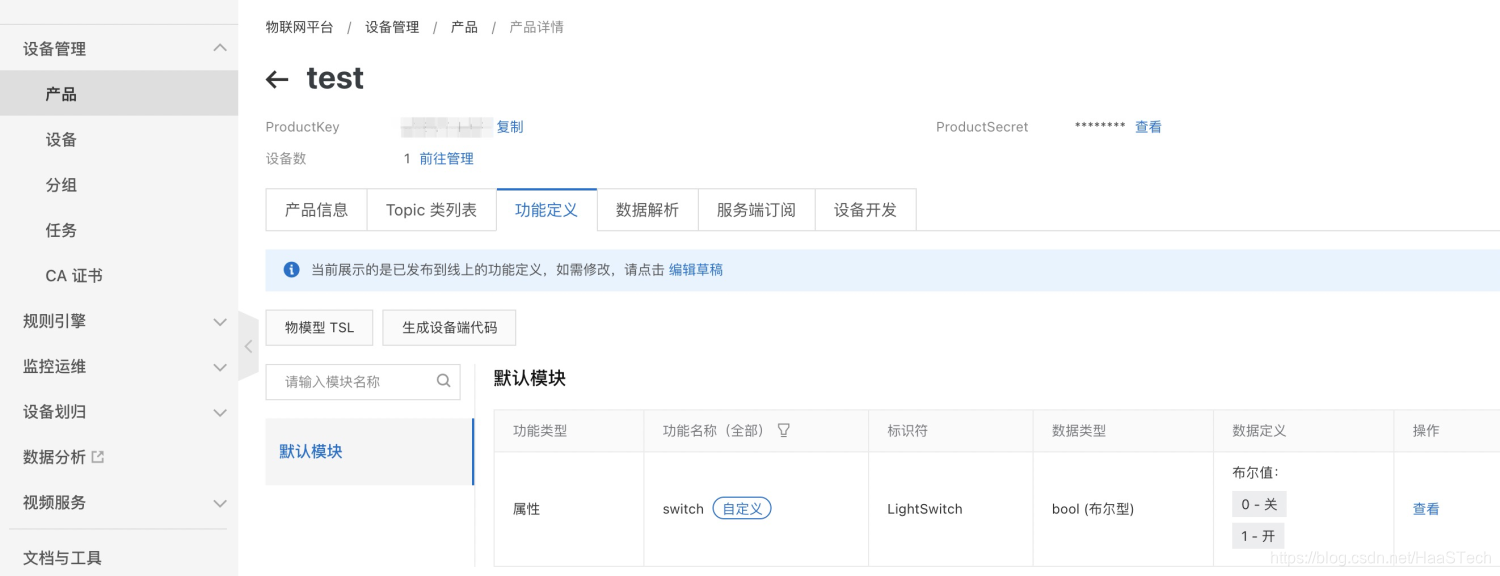This screenshot has height=576, width=1500.
Task: Click the 生成设备端代码 button
Action: click(449, 327)
